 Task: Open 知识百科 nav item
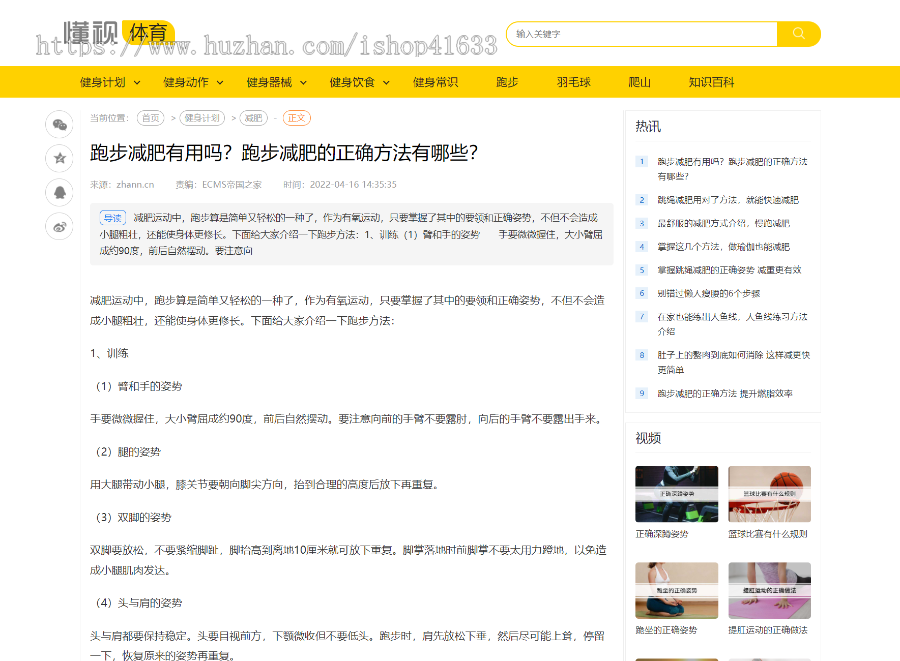[711, 82]
